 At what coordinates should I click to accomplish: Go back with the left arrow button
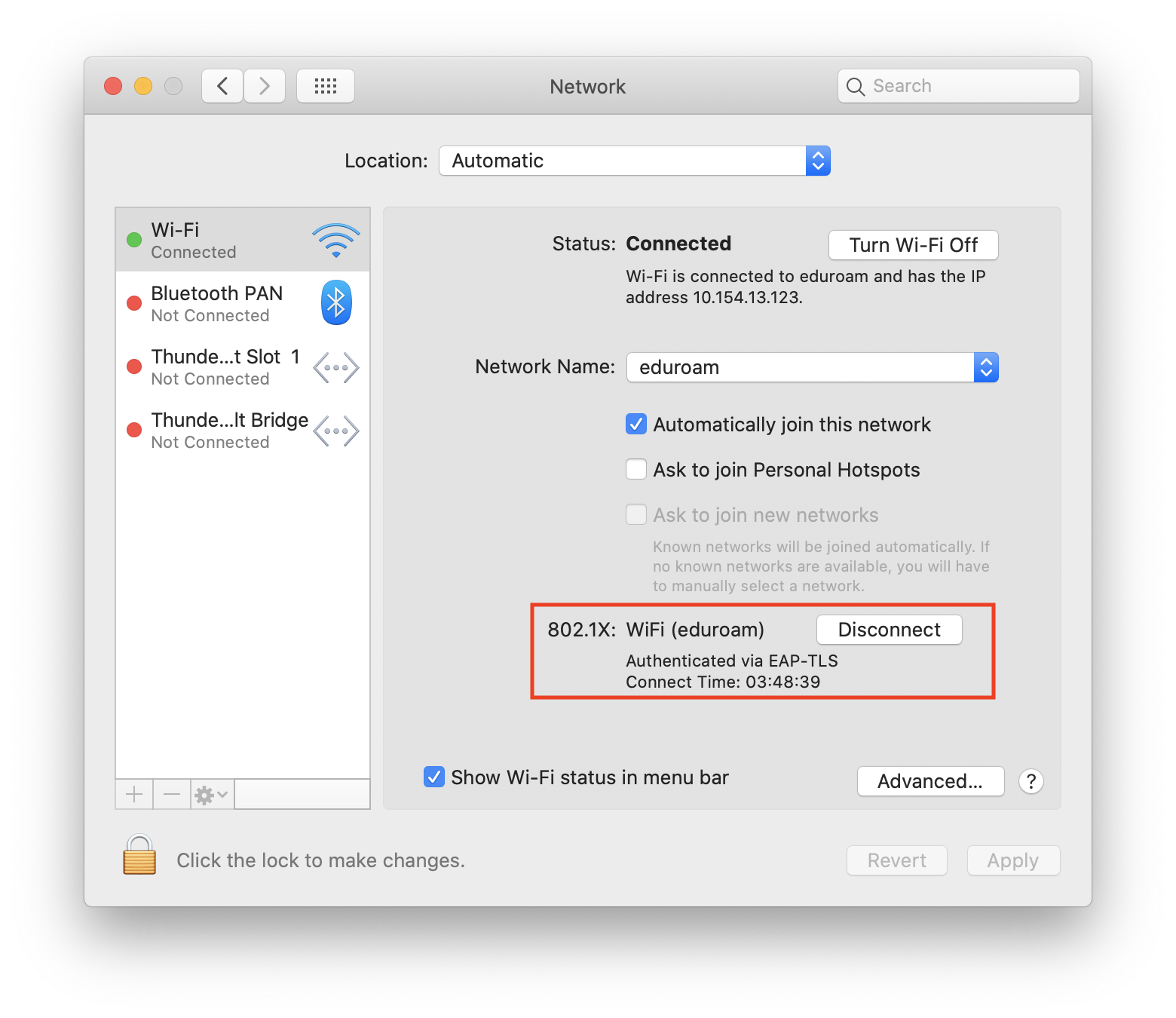pyautogui.click(x=222, y=86)
